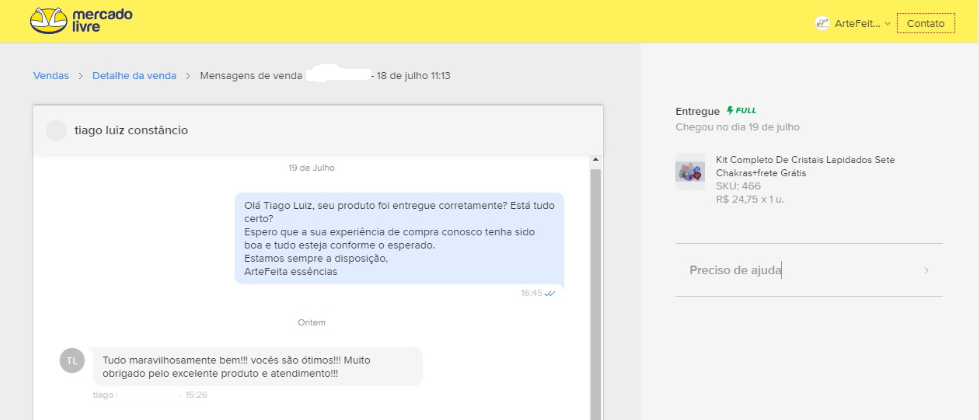Viewport: 979px width, 420px height.
Task: Click the 16:45 message timestamp
Action: pyautogui.click(x=532, y=293)
